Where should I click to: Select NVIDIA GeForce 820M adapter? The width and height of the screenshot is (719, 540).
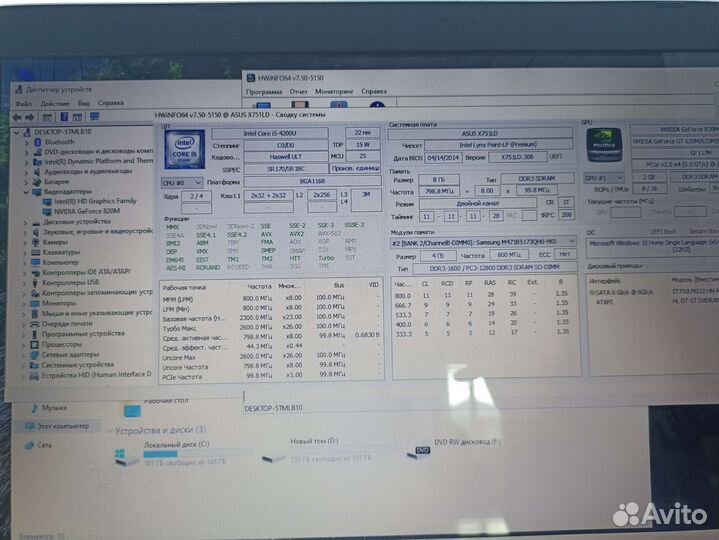92,212
